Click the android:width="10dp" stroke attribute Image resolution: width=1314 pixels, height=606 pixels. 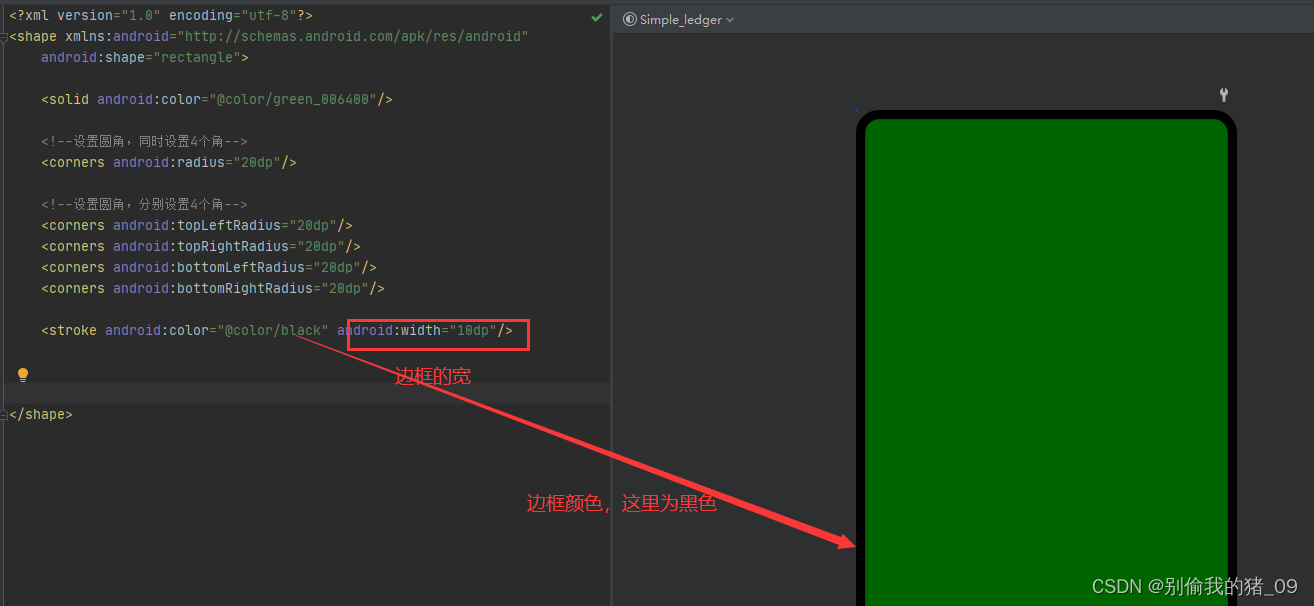pyautogui.click(x=417, y=331)
